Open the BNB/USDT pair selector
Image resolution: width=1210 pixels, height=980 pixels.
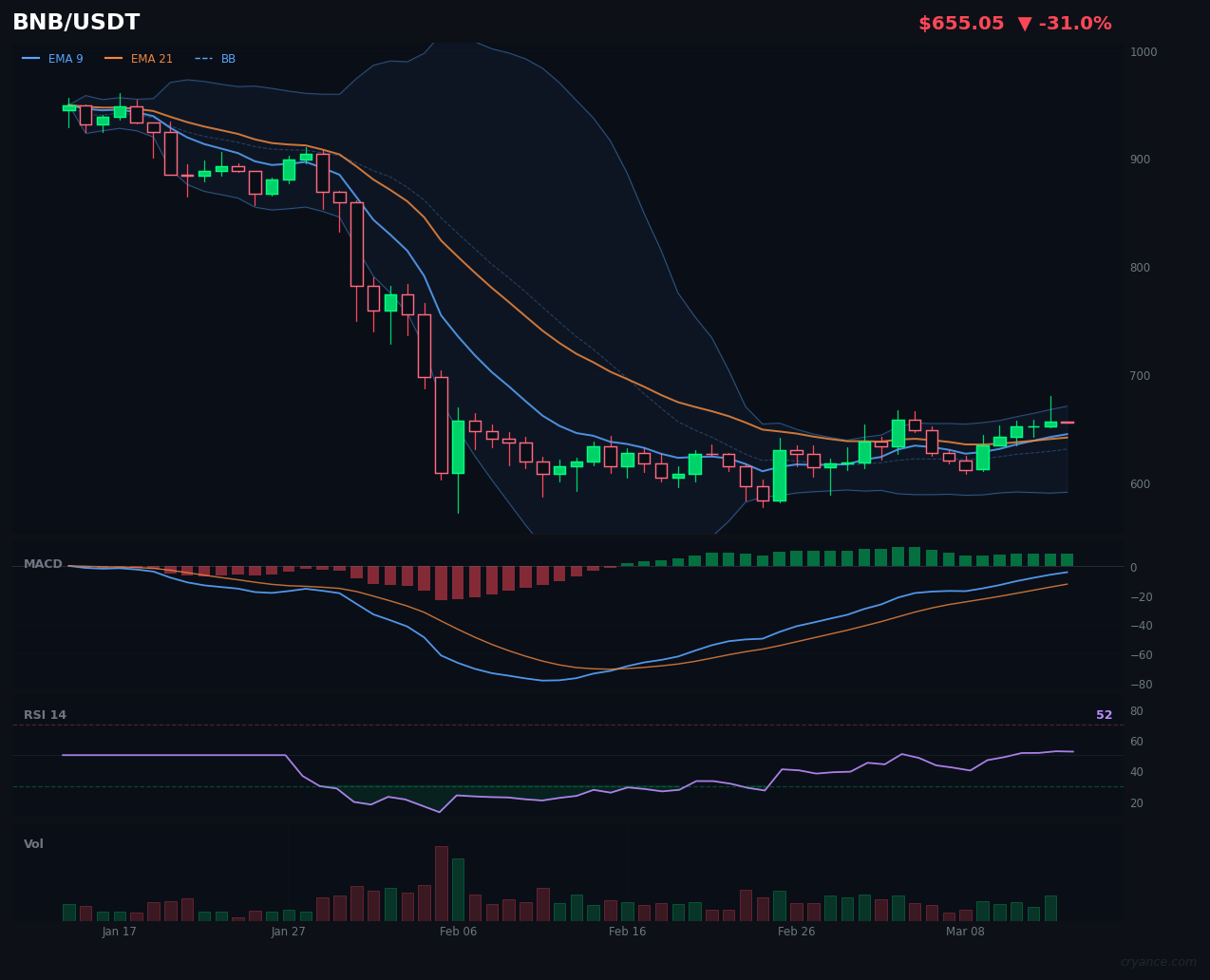[x=76, y=21]
